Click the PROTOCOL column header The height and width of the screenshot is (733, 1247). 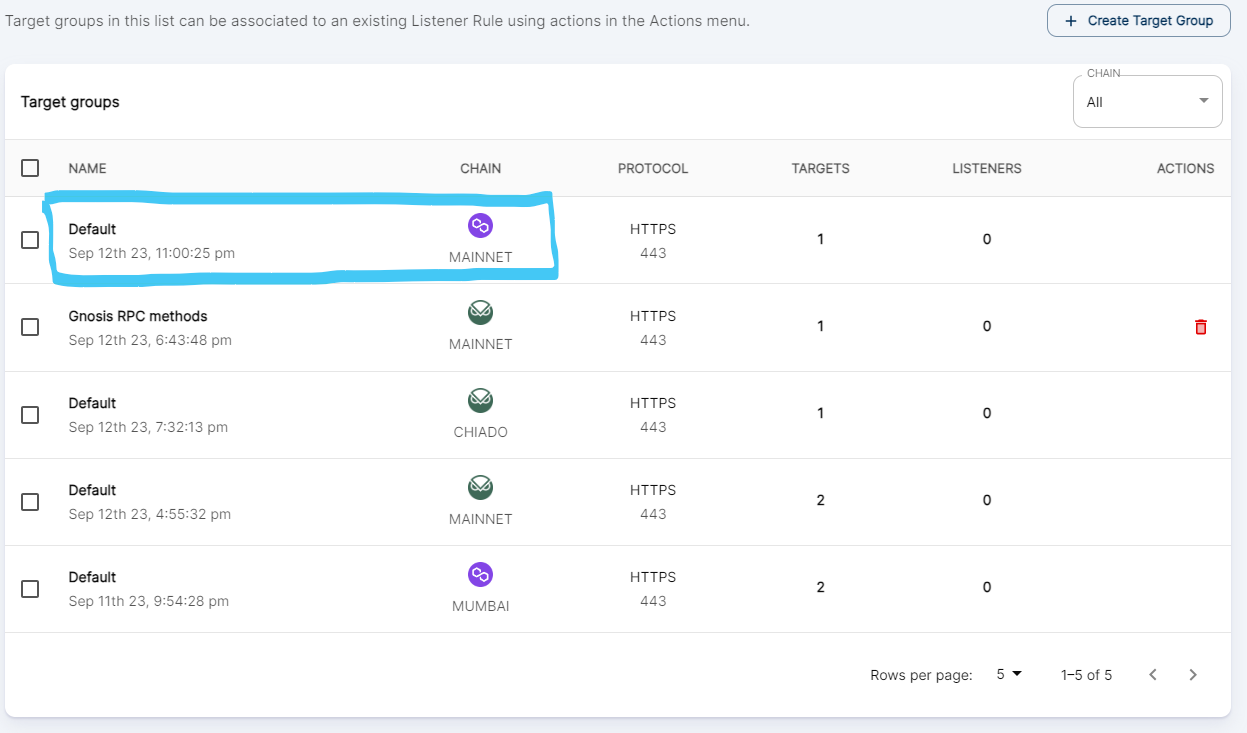point(653,168)
